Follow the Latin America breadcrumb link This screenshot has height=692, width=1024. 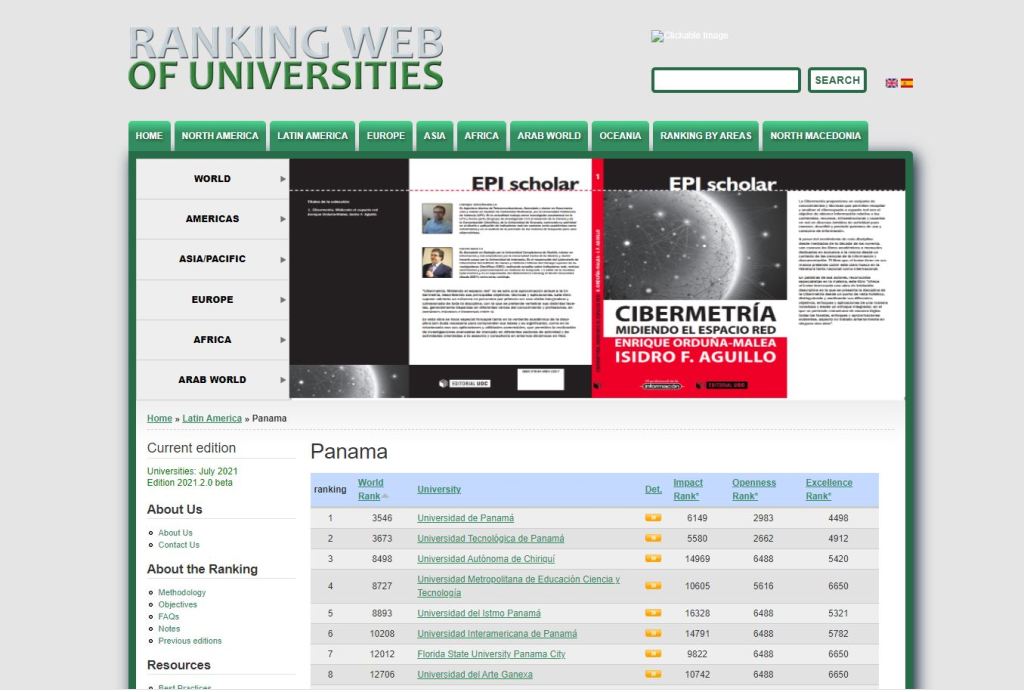[212, 418]
